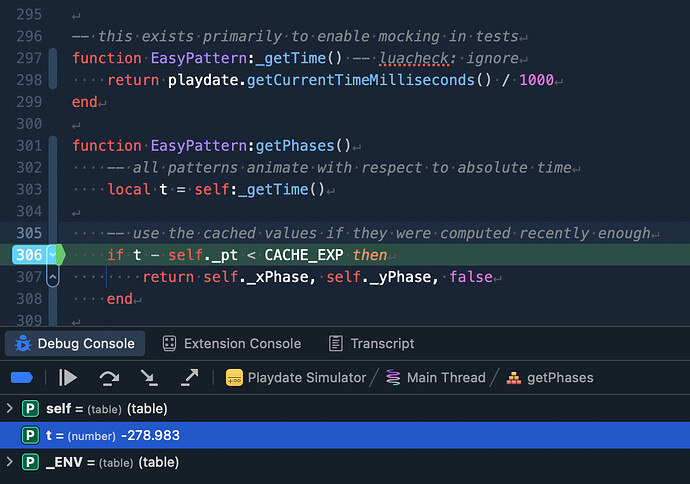Screen dimensions: 690x484
Task: Click the Step Out debug icon
Action: (x=188, y=378)
